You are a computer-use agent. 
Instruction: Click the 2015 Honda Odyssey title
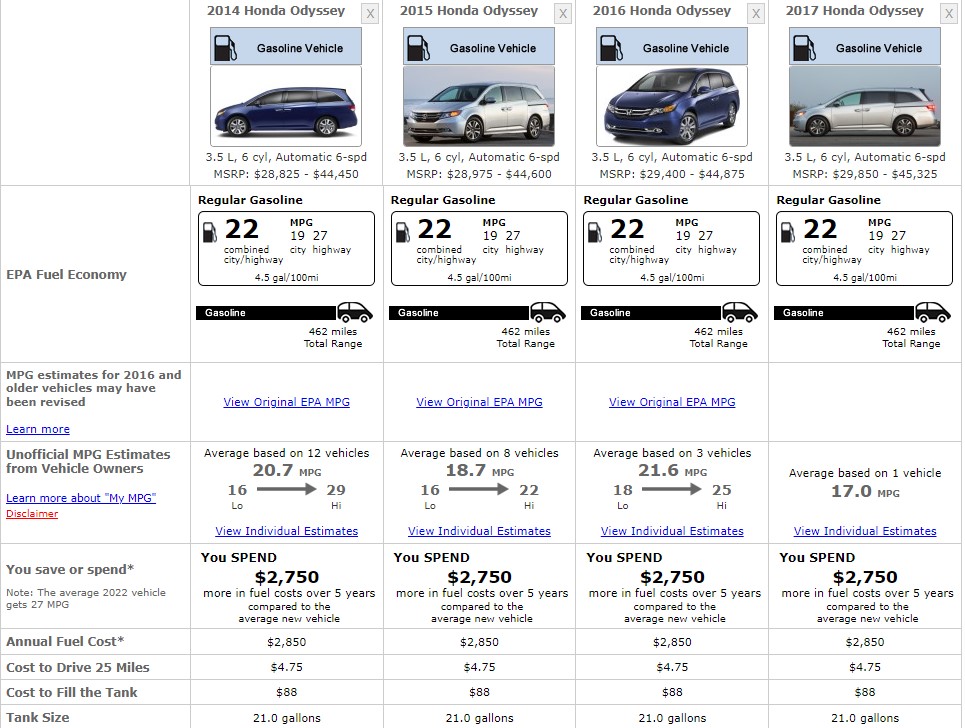point(468,10)
